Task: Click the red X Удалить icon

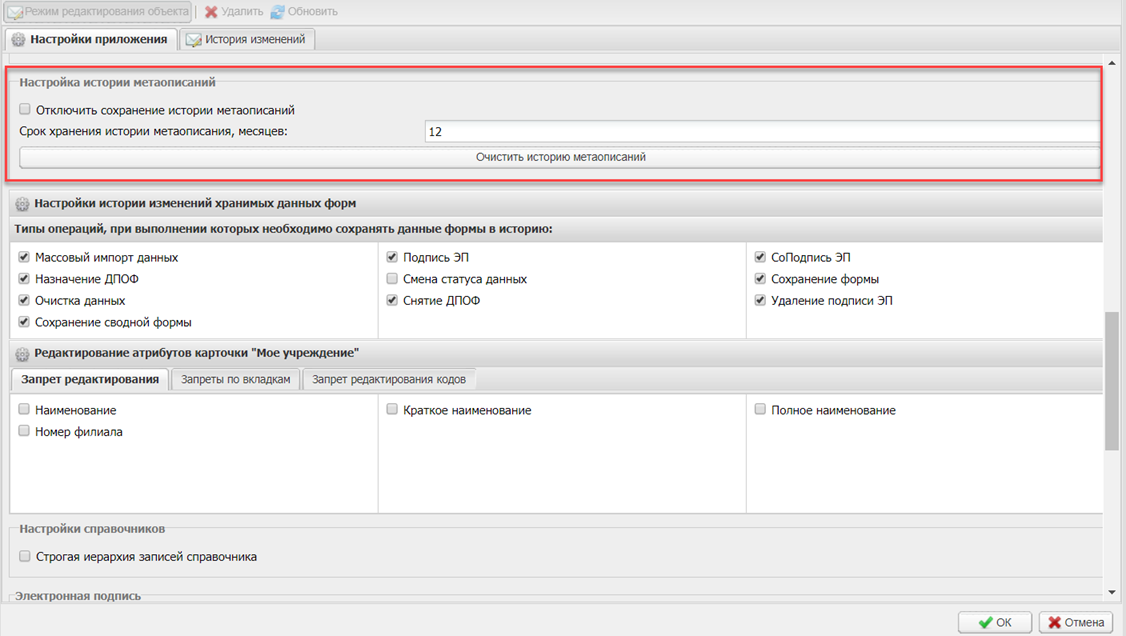Action: click(211, 12)
